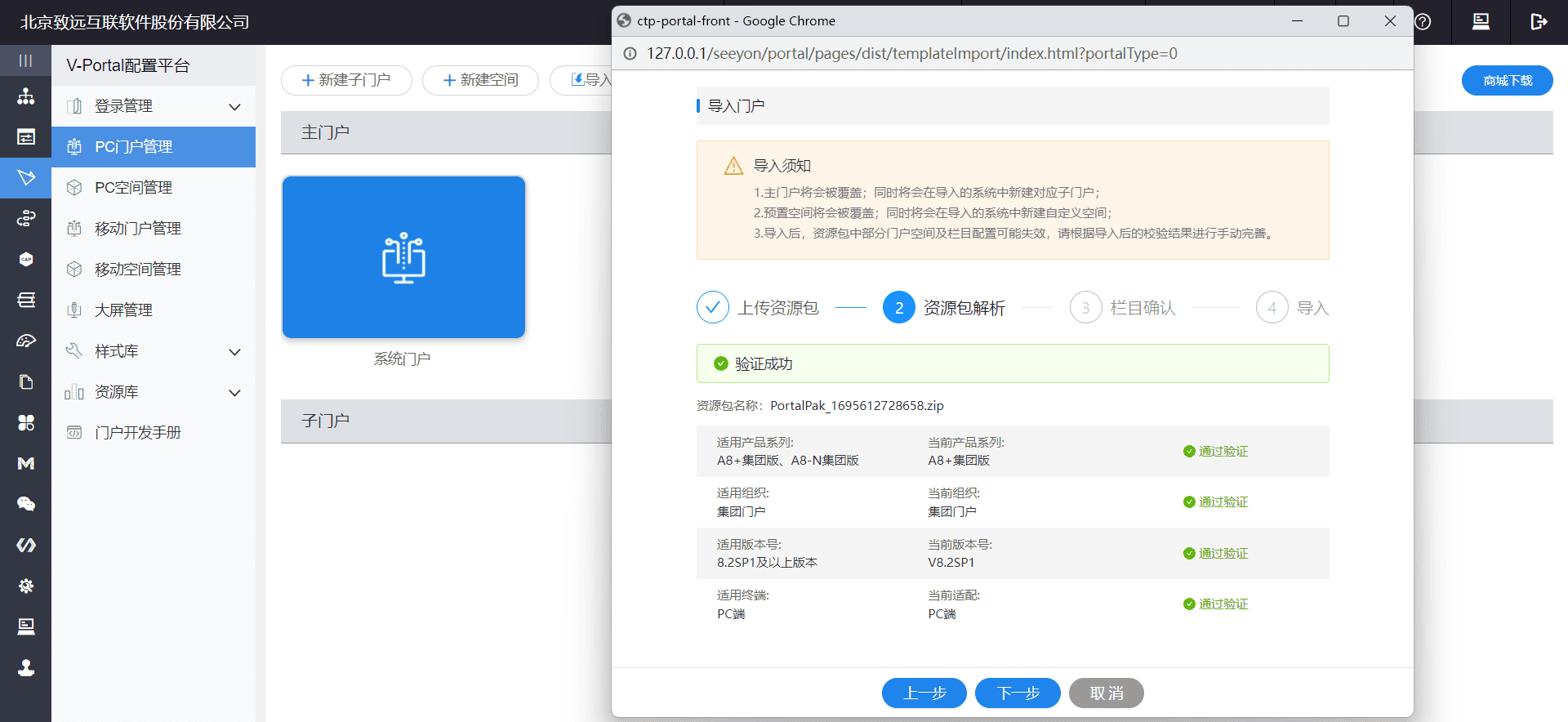
Task: Click the monitor icon in top bar
Action: point(1481,22)
